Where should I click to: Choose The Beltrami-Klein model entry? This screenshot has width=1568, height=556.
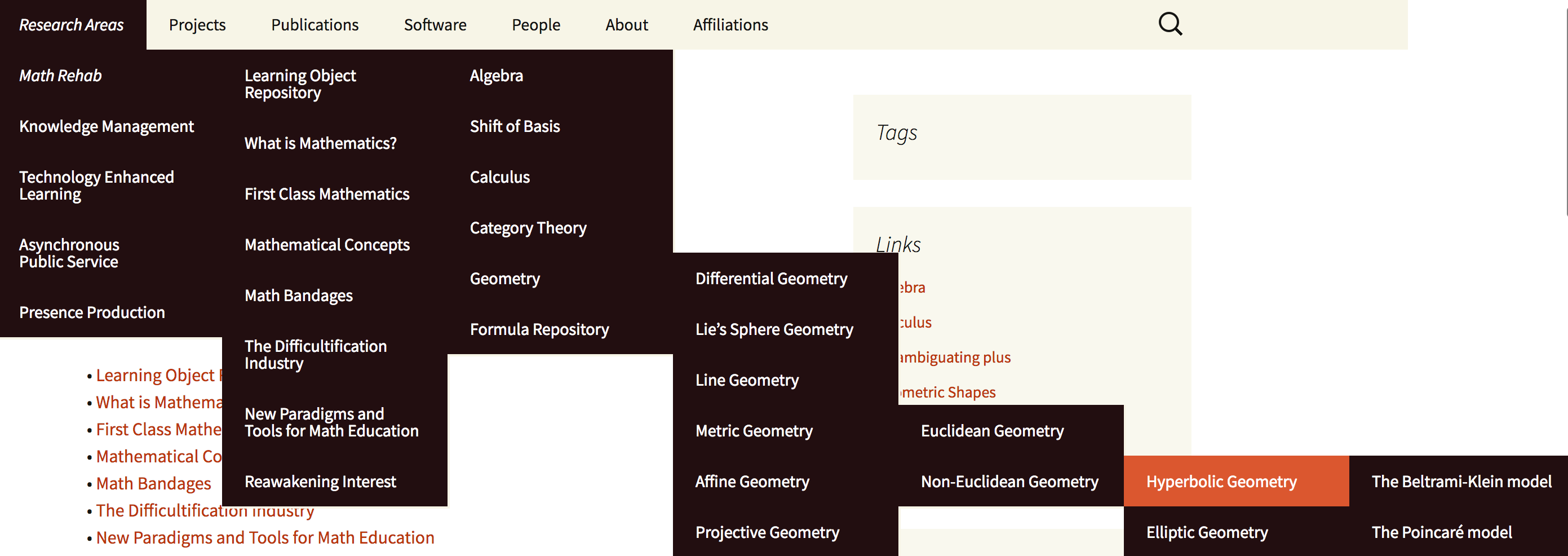point(1461,481)
